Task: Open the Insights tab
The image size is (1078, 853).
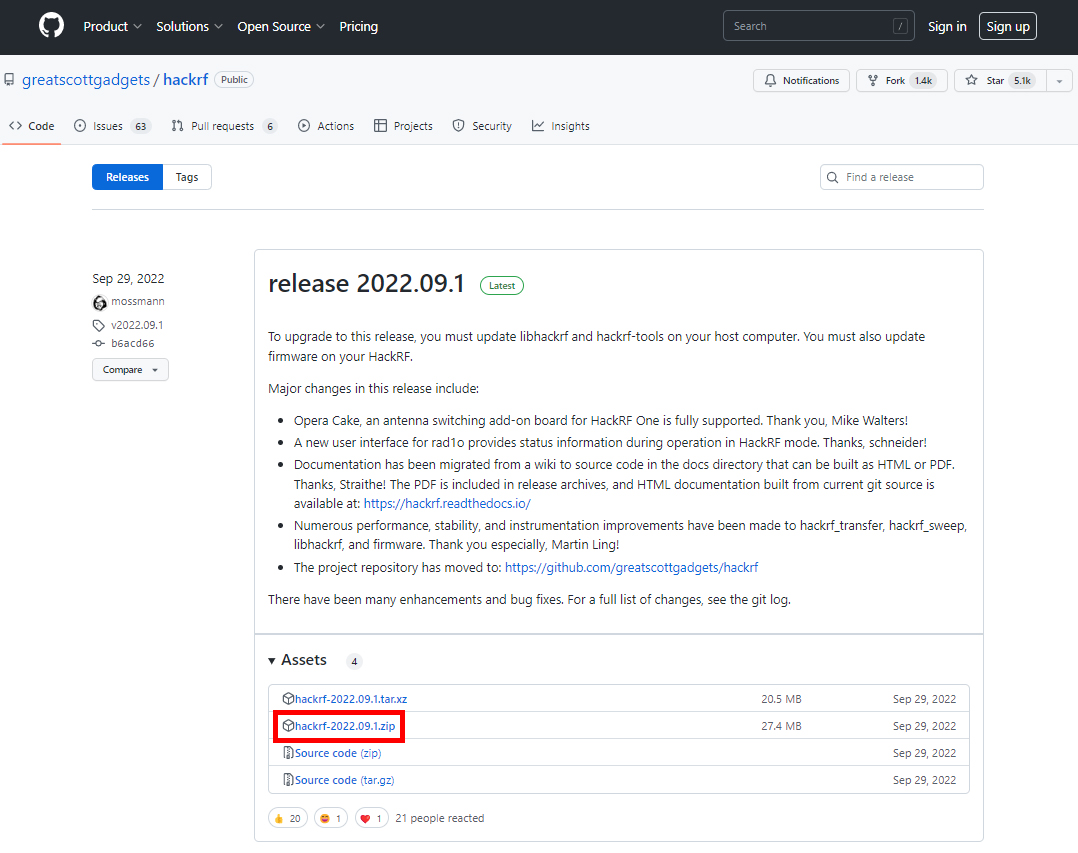Action: click(x=560, y=126)
